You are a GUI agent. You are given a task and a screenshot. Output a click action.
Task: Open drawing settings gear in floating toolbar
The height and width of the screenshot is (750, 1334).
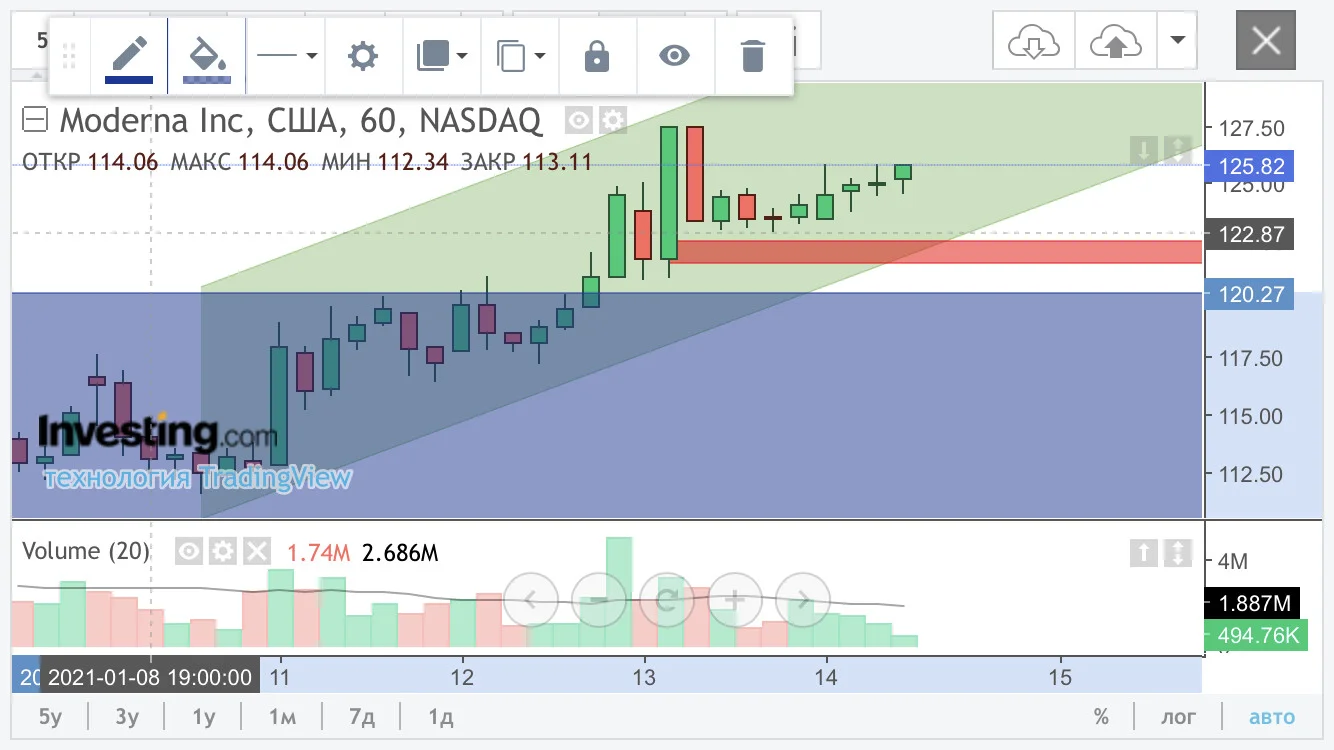362,56
